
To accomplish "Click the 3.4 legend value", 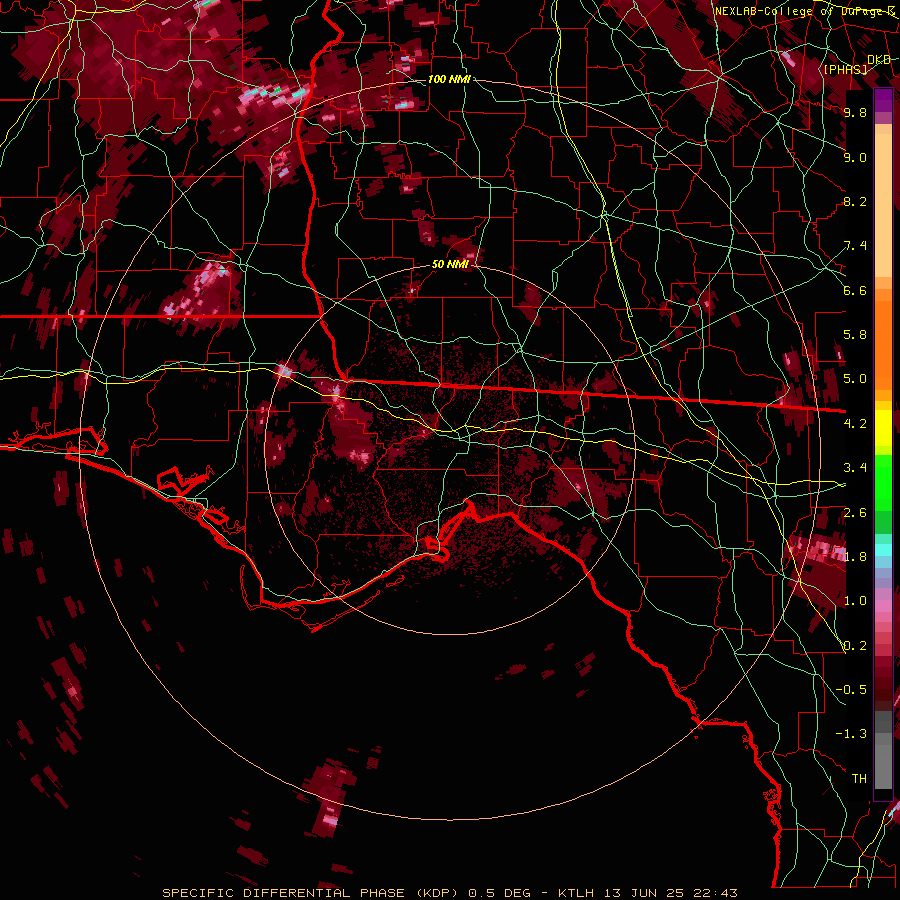I will [x=855, y=468].
